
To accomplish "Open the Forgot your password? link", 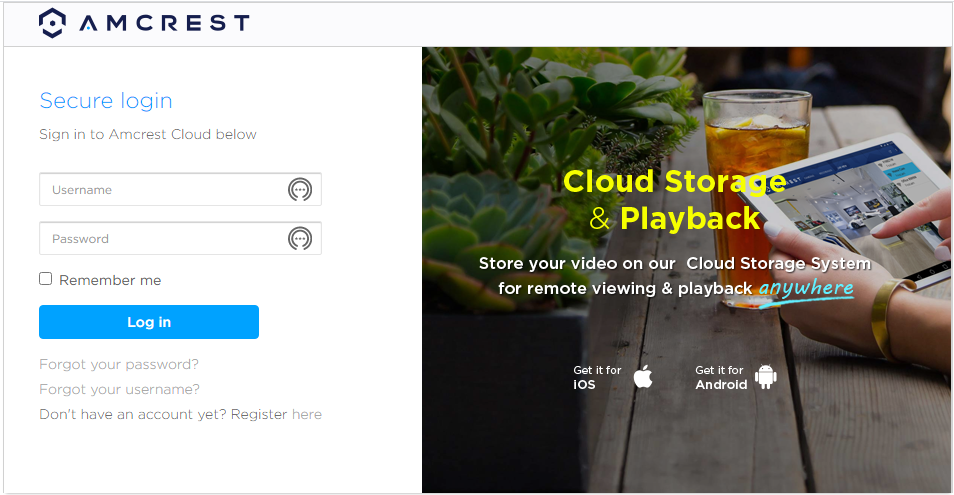I will point(119,364).
